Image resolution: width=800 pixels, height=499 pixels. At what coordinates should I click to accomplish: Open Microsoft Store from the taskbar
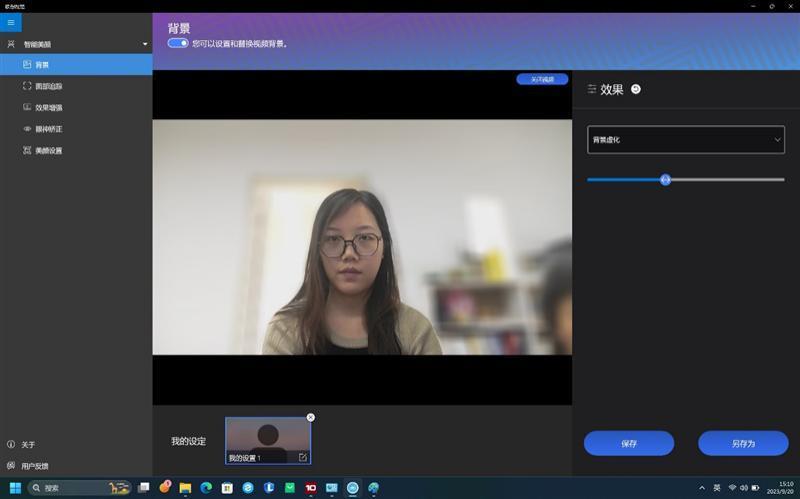pos(227,488)
